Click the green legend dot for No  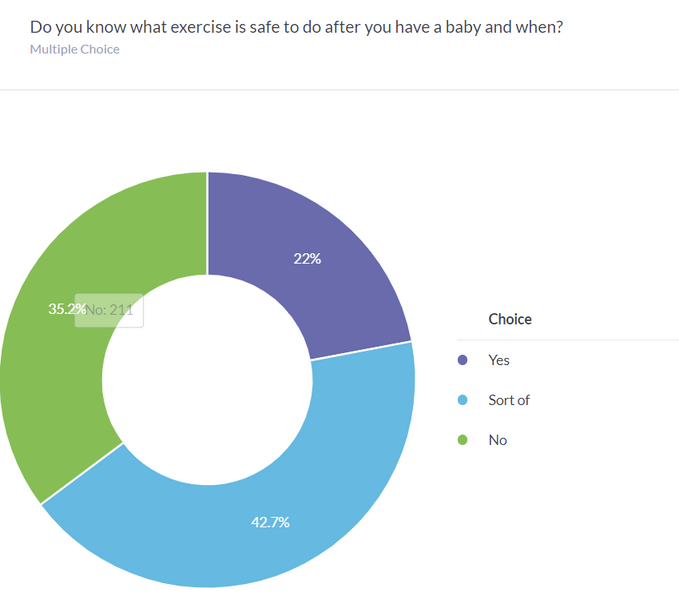(x=462, y=440)
